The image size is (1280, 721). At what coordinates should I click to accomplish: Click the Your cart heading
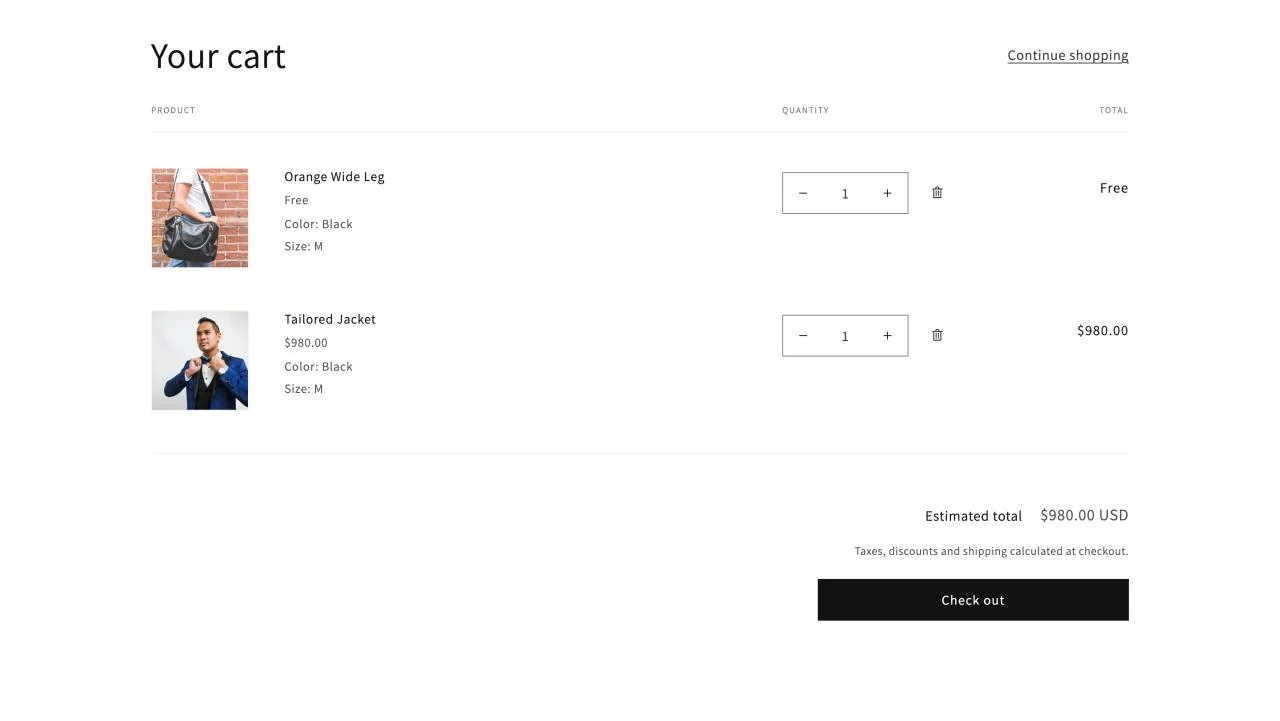pos(218,56)
